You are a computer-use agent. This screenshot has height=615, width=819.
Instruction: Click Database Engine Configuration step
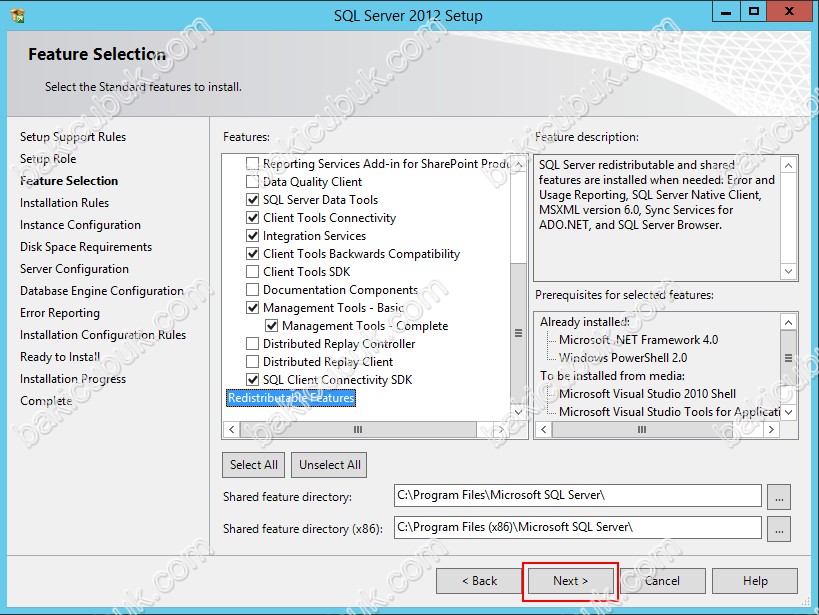[x=102, y=291]
